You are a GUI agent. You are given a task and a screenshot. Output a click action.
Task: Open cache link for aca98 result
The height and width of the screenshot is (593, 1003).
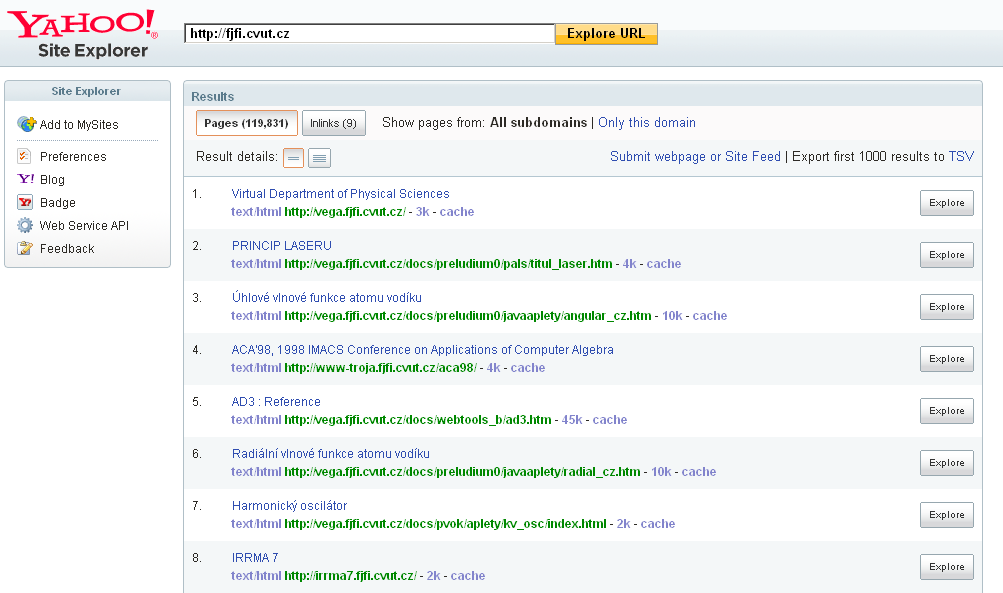(528, 368)
